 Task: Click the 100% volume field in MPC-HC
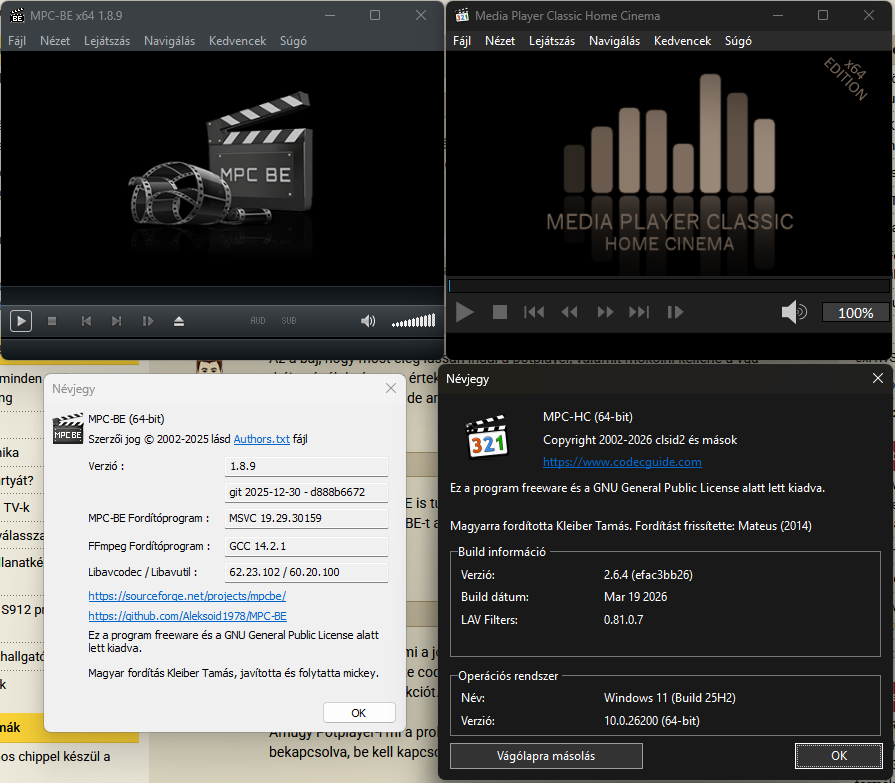pyautogui.click(x=855, y=313)
